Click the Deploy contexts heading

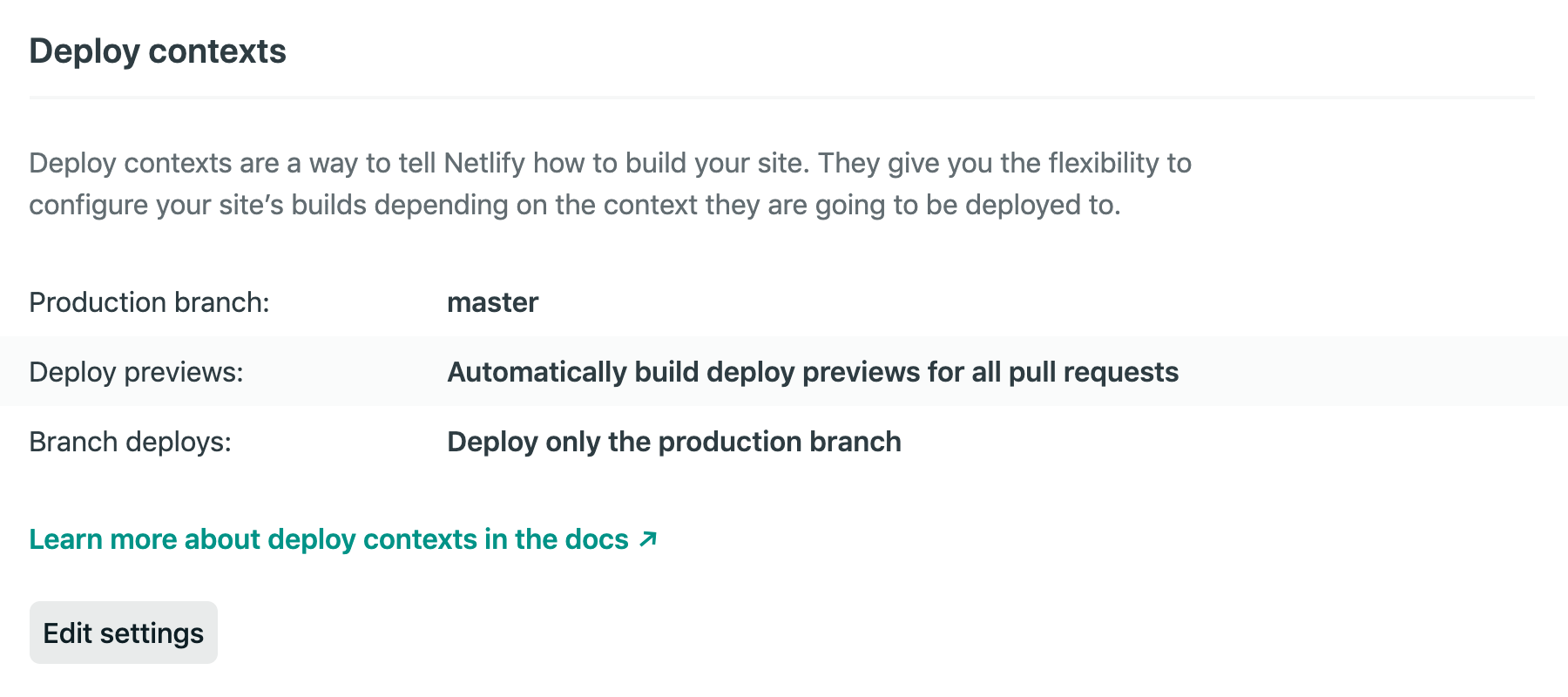158,51
